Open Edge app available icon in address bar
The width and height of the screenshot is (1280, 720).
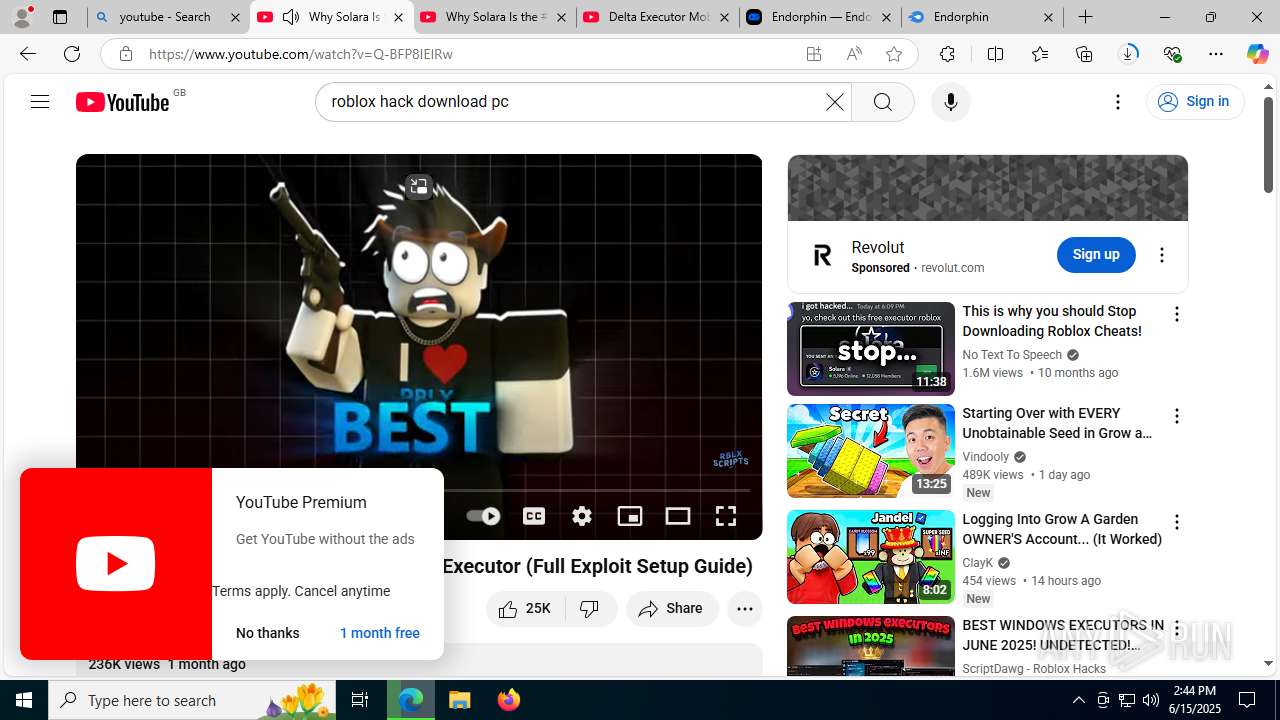coord(814,54)
